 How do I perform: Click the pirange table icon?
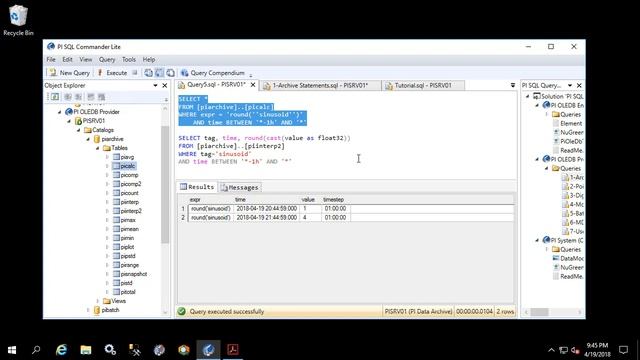point(116,265)
